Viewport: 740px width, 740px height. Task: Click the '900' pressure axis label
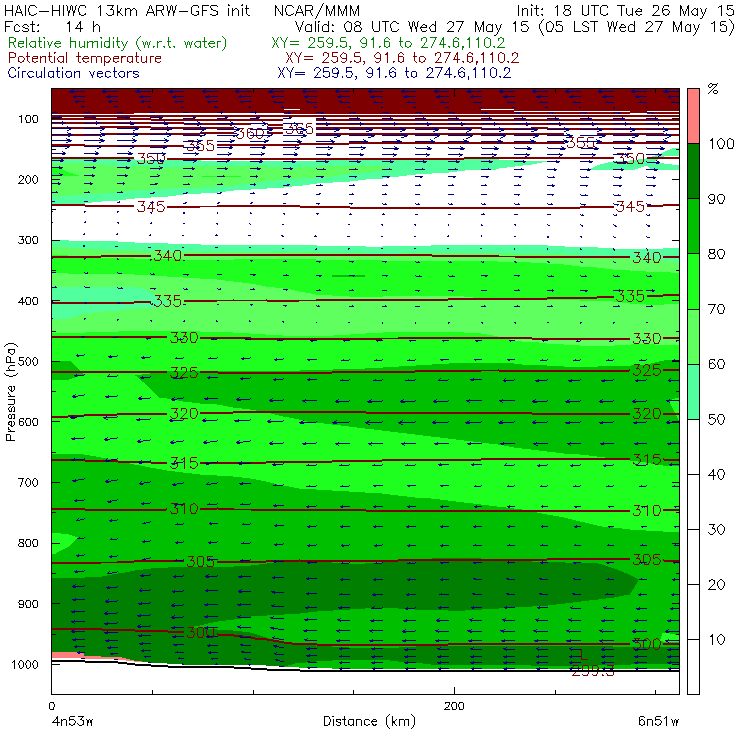point(28,604)
